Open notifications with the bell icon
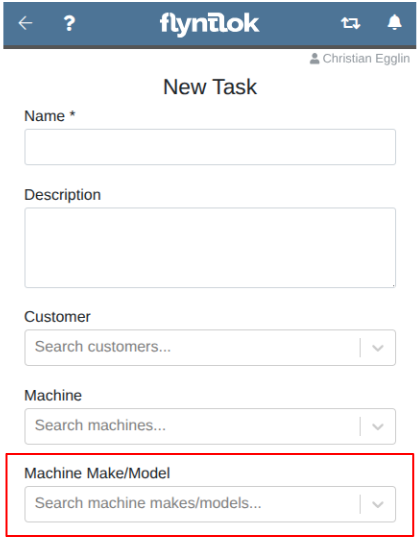Image resolution: width=418 pixels, height=559 pixels. [394, 22]
